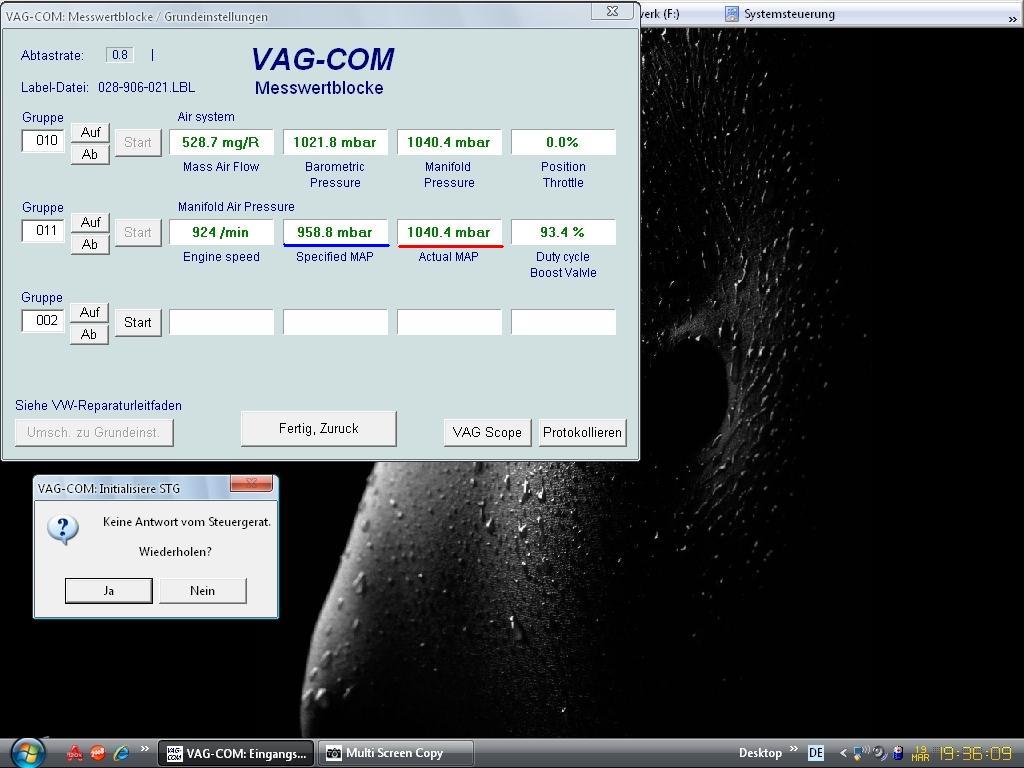Click the Abtastrate 0.8 field
This screenshot has width=1024, height=768.
tap(120, 55)
